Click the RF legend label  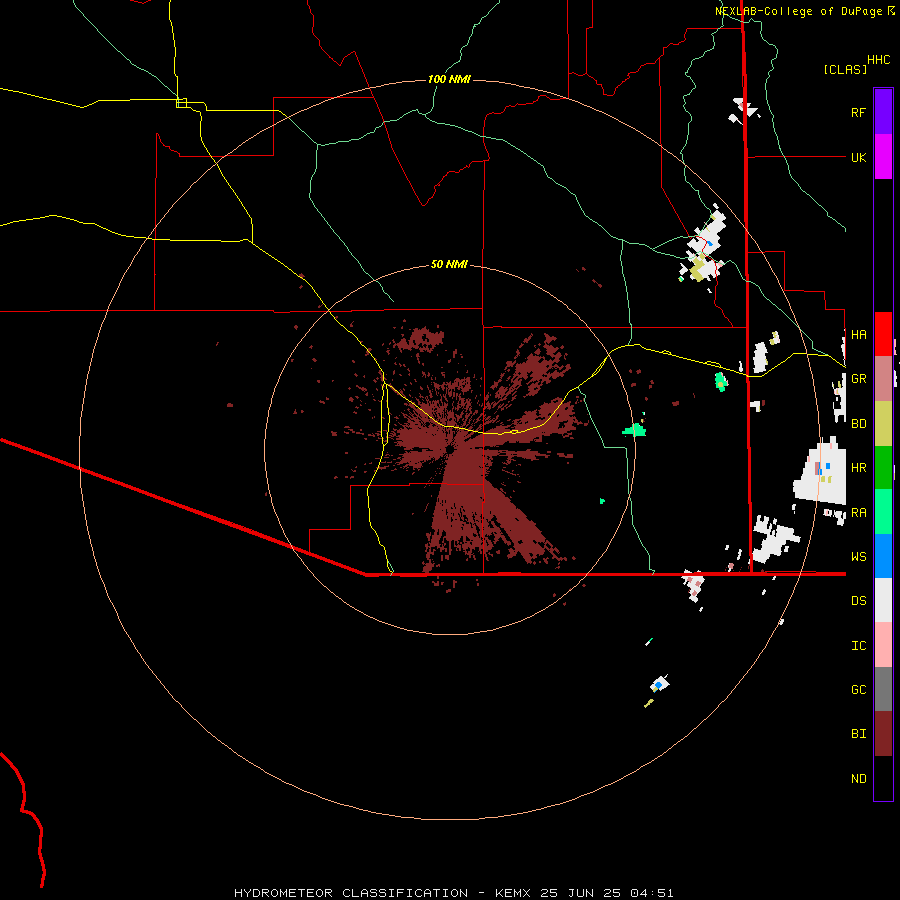click(858, 112)
